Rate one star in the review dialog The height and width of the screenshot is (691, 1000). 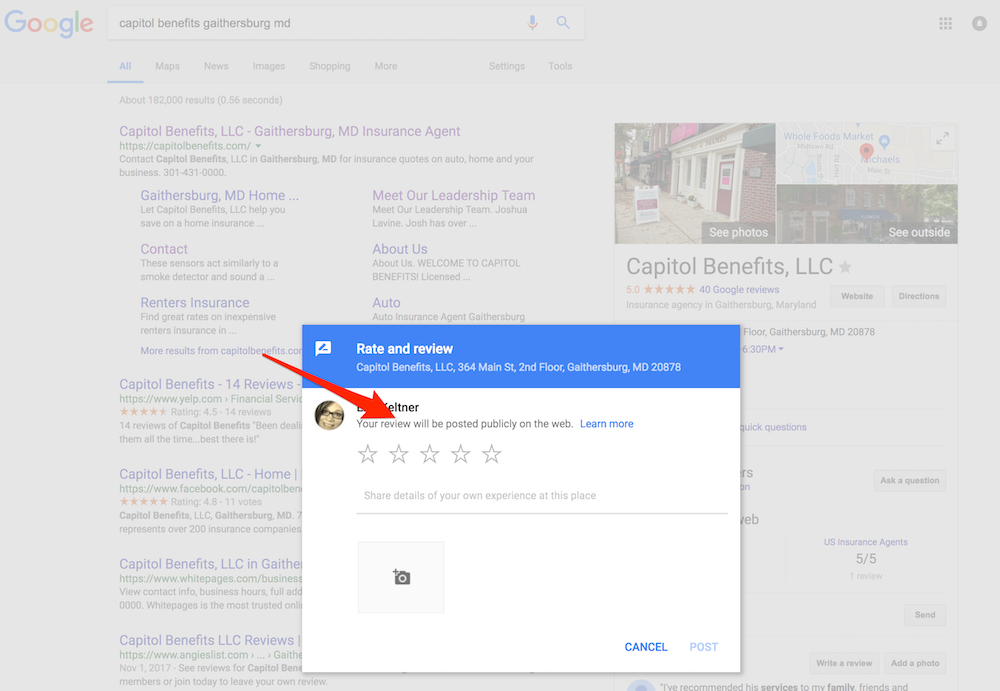point(367,454)
